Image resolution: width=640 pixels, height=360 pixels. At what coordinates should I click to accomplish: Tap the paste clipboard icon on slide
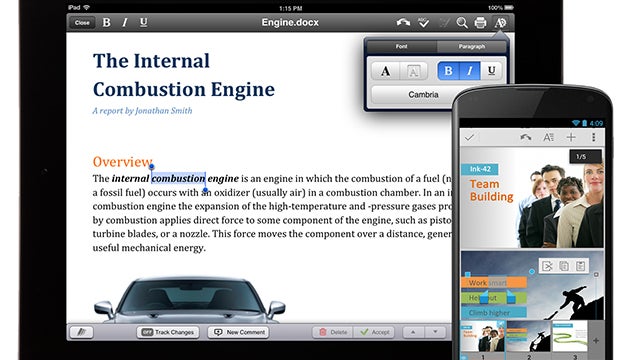pos(580,266)
